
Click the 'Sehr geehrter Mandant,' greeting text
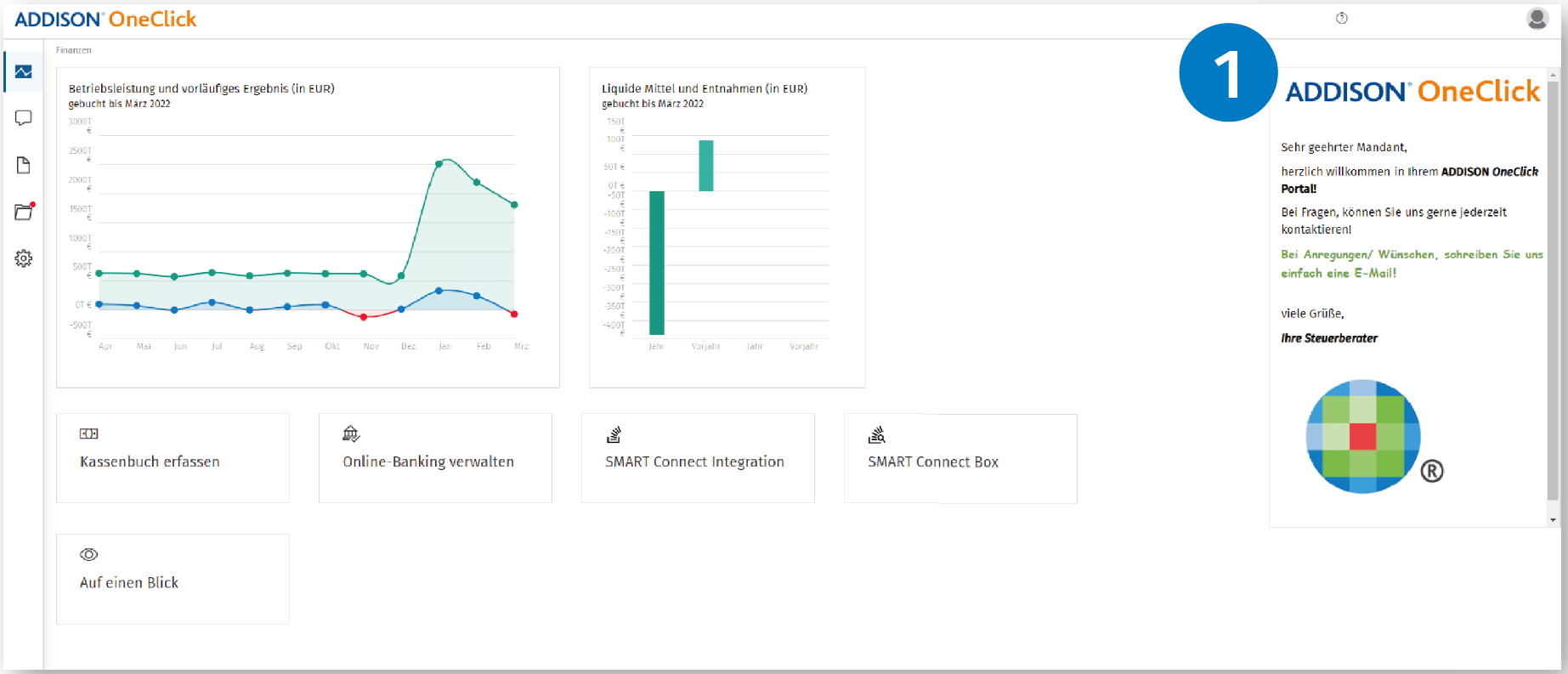coord(1344,147)
